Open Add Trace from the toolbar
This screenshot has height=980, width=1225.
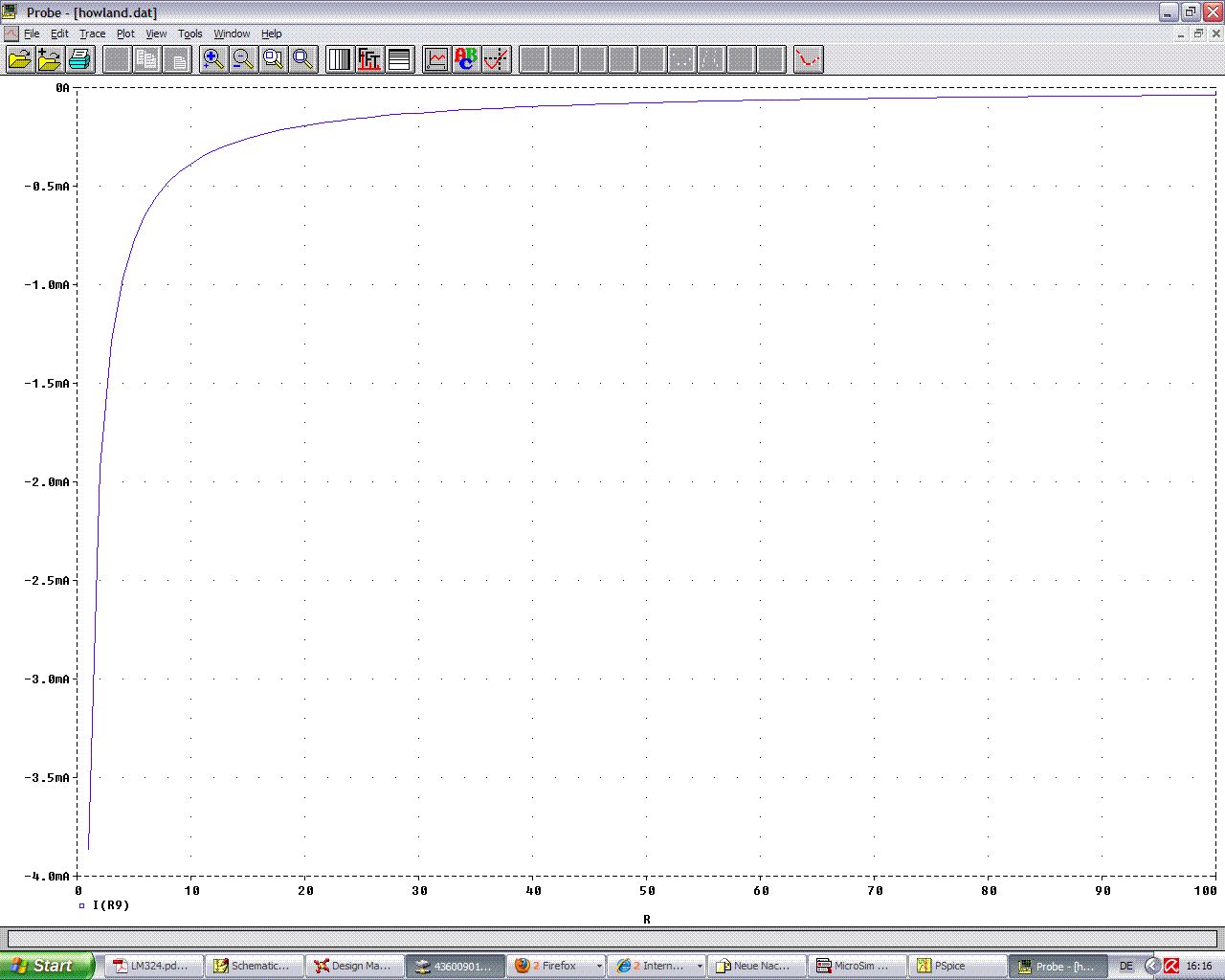coord(436,60)
